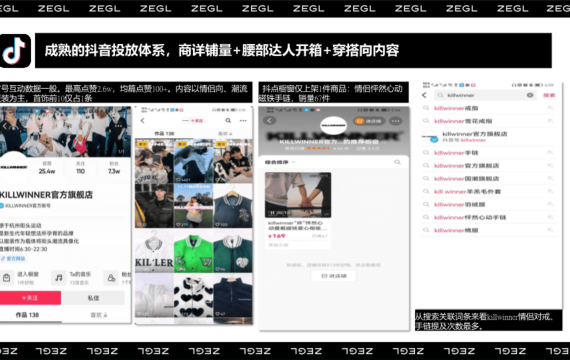Click the lower 进店铺 button below the product
Viewport: 570px width, 360px height.
333,276
